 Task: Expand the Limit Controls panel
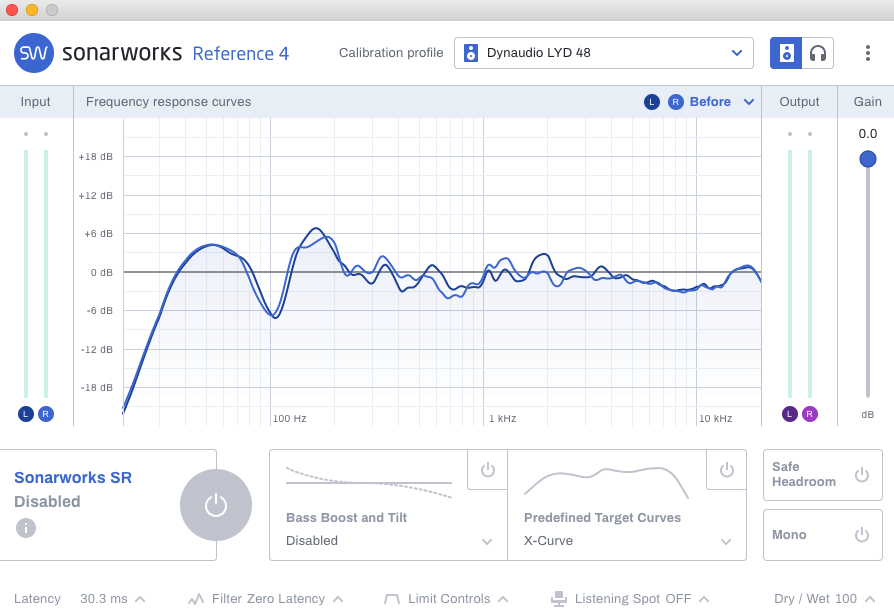coord(446,599)
